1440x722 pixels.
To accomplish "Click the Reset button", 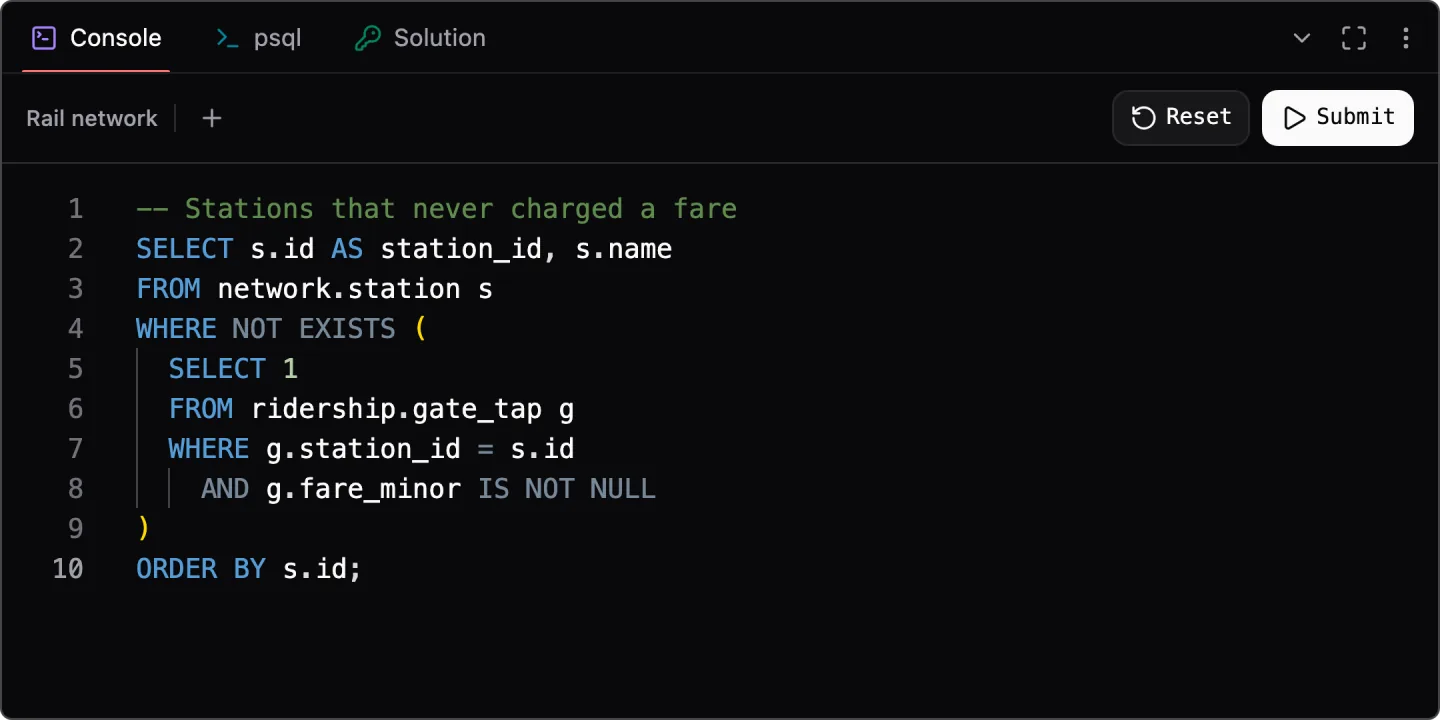I will coord(1181,118).
